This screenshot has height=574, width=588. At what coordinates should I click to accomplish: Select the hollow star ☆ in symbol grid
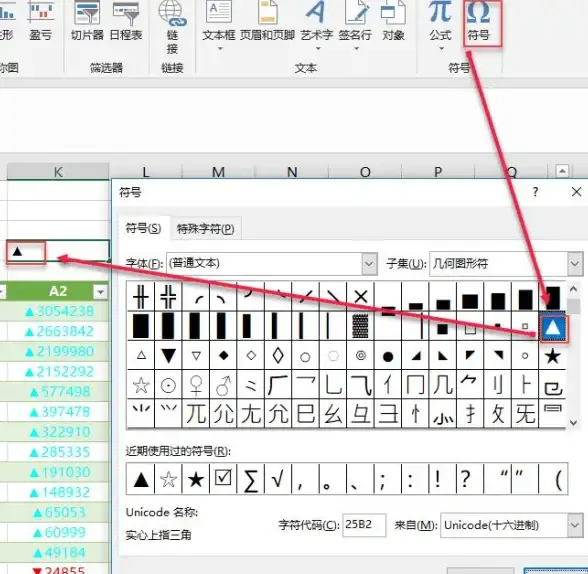(x=141, y=385)
